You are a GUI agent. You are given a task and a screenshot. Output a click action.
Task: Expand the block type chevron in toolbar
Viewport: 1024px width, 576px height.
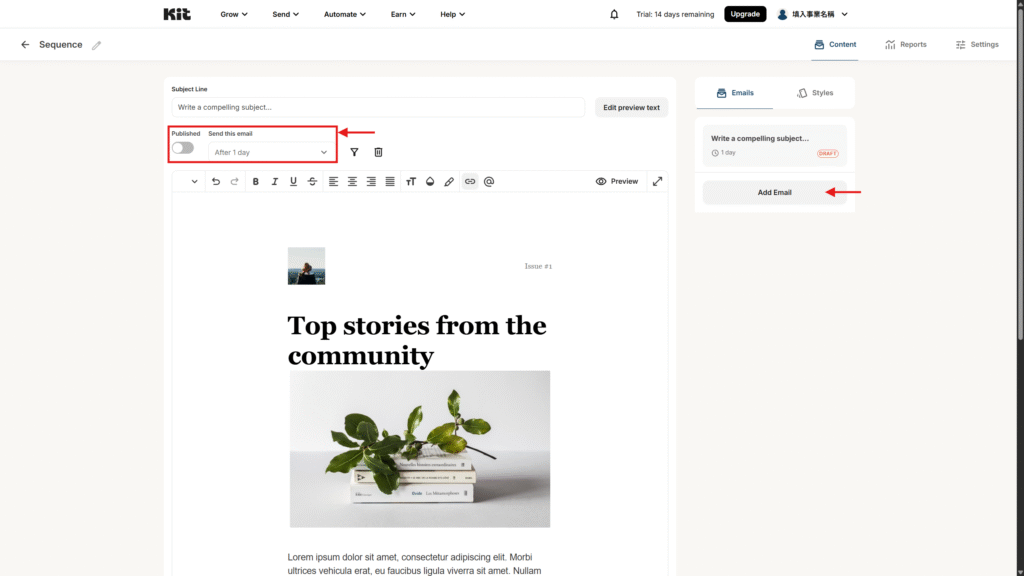coord(193,182)
